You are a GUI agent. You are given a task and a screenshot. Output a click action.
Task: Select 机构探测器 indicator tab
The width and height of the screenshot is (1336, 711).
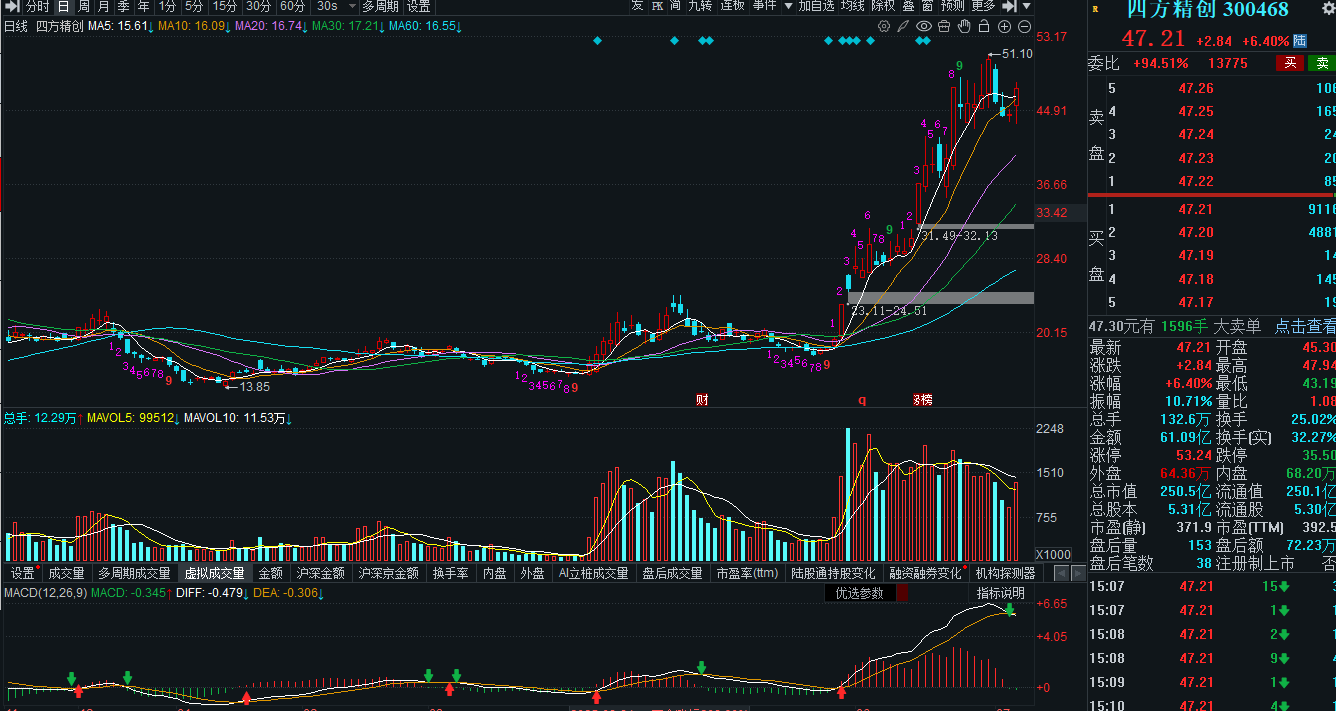tap(1005, 573)
